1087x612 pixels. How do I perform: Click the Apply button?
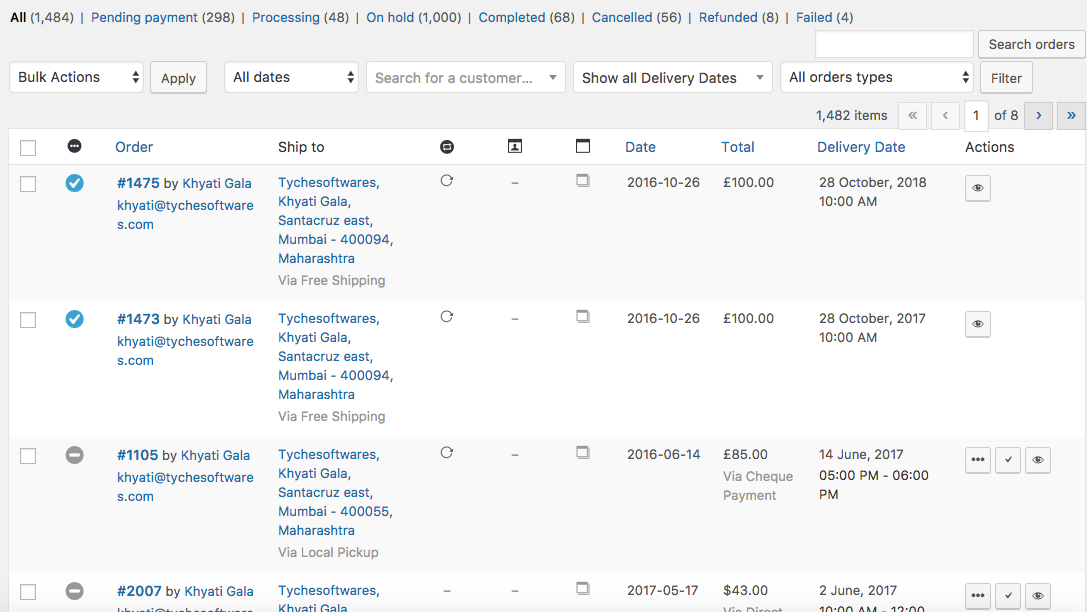[x=178, y=78]
